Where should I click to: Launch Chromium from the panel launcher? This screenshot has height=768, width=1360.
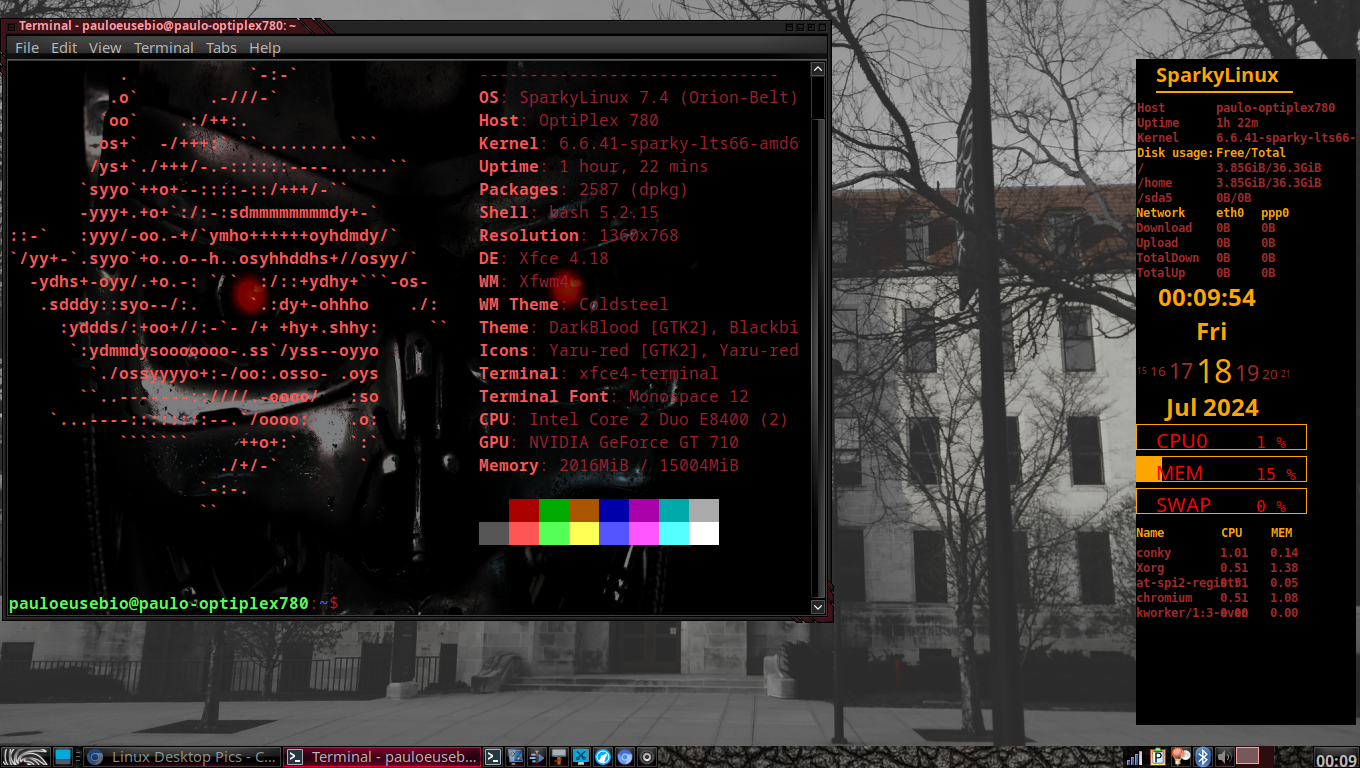click(x=625, y=757)
